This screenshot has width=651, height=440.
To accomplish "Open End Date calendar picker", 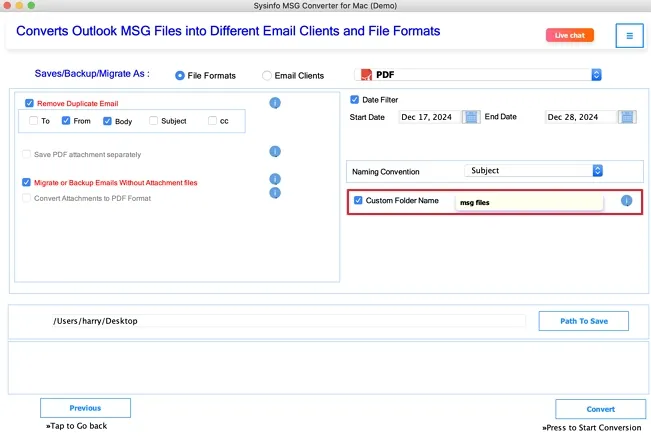I will coord(627,117).
